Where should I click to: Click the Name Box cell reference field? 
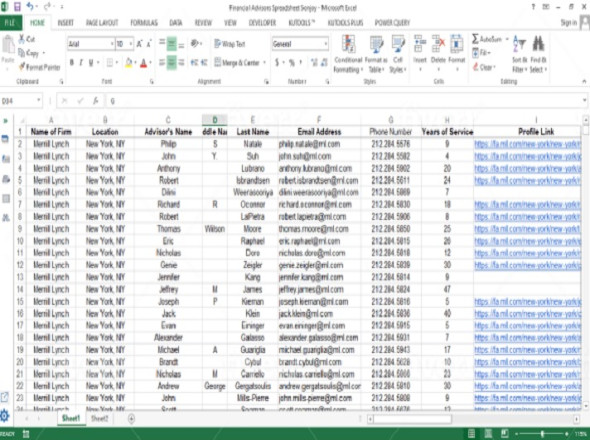[x=20, y=100]
